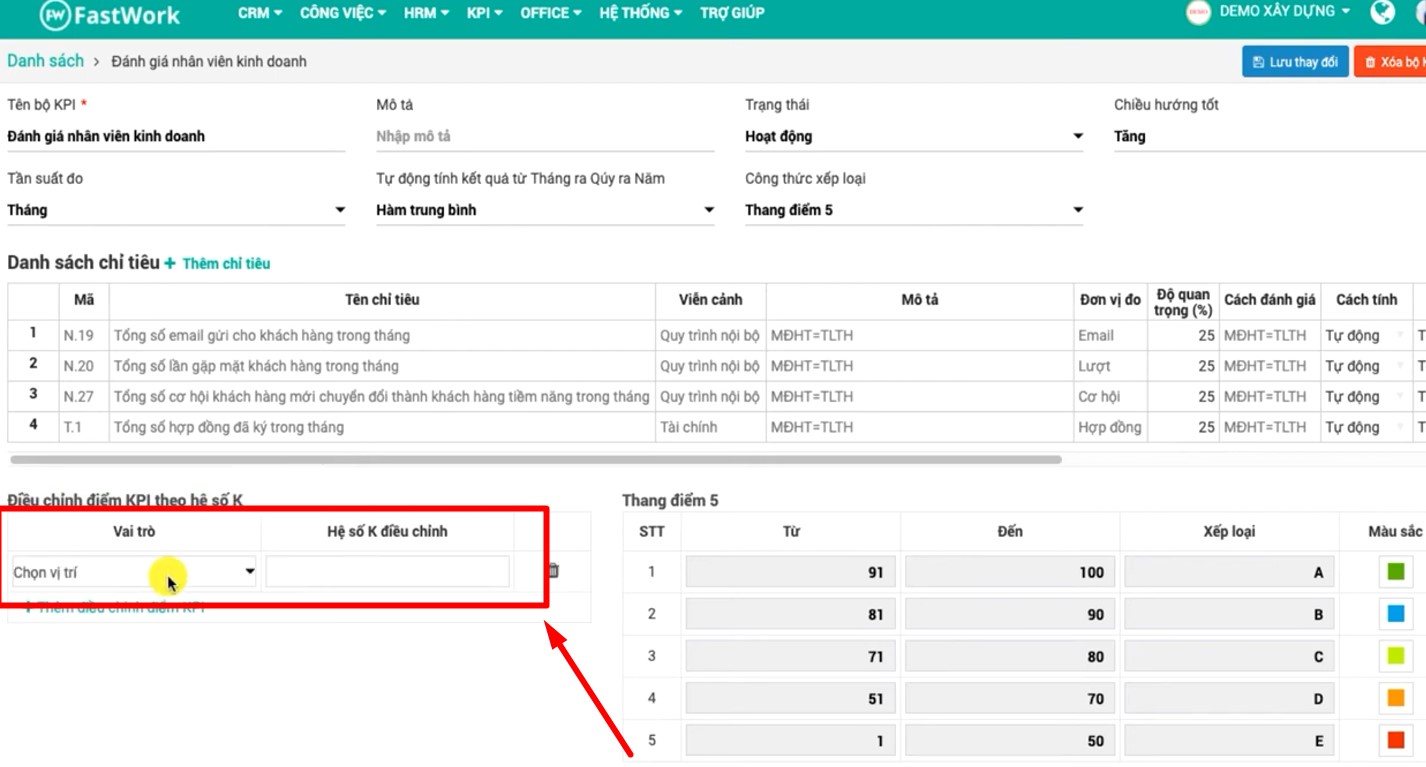Image resolution: width=1426 pixels, height=767 pixels.
Task: Open the Tần suất đo dropdown showing Tháng
Action: point(338,209)
